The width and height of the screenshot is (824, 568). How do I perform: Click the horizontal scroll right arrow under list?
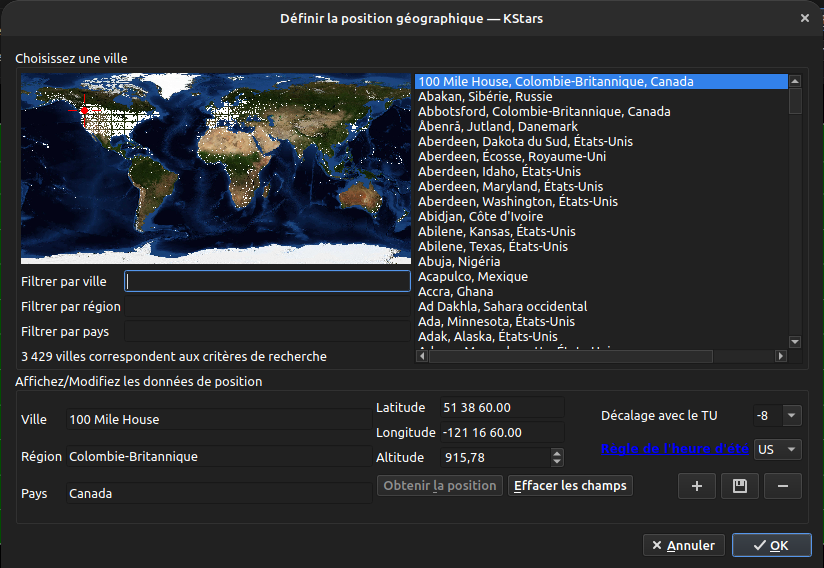point(781,356)
